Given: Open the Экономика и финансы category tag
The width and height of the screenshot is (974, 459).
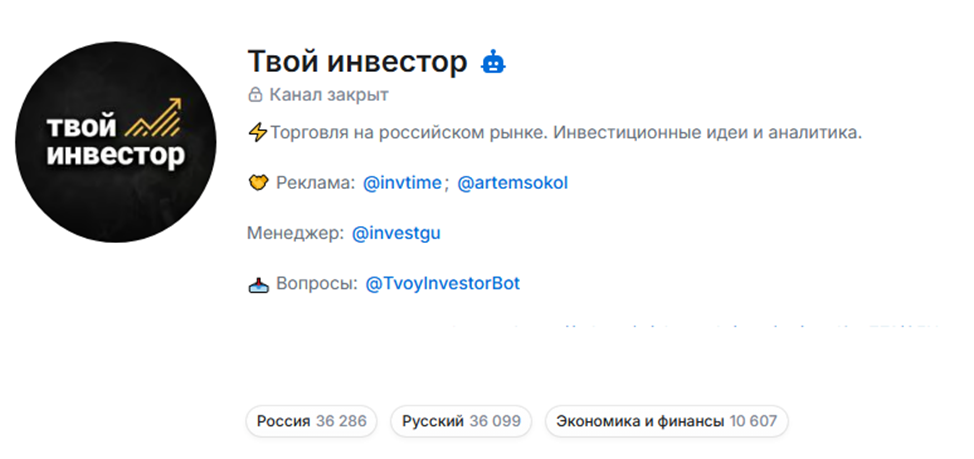Looking at the screenshot, I should [x=666, y=421].
